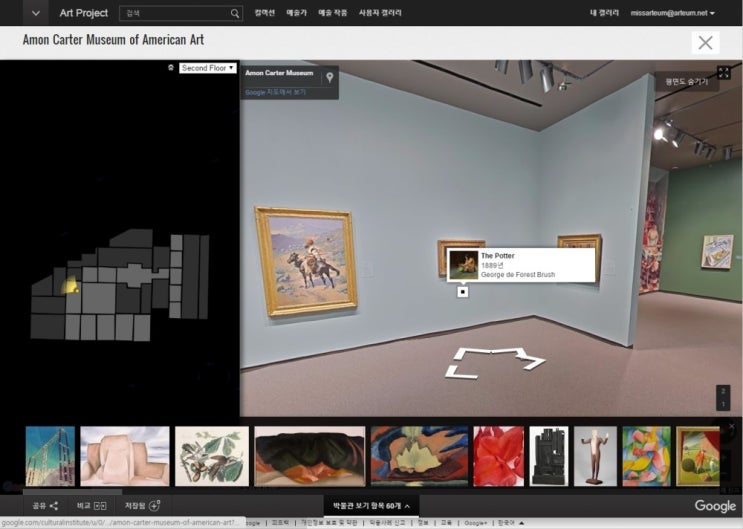The image size is (743, 529).
Task: Open 내 갤러리 in top bar
Action: 604,13
